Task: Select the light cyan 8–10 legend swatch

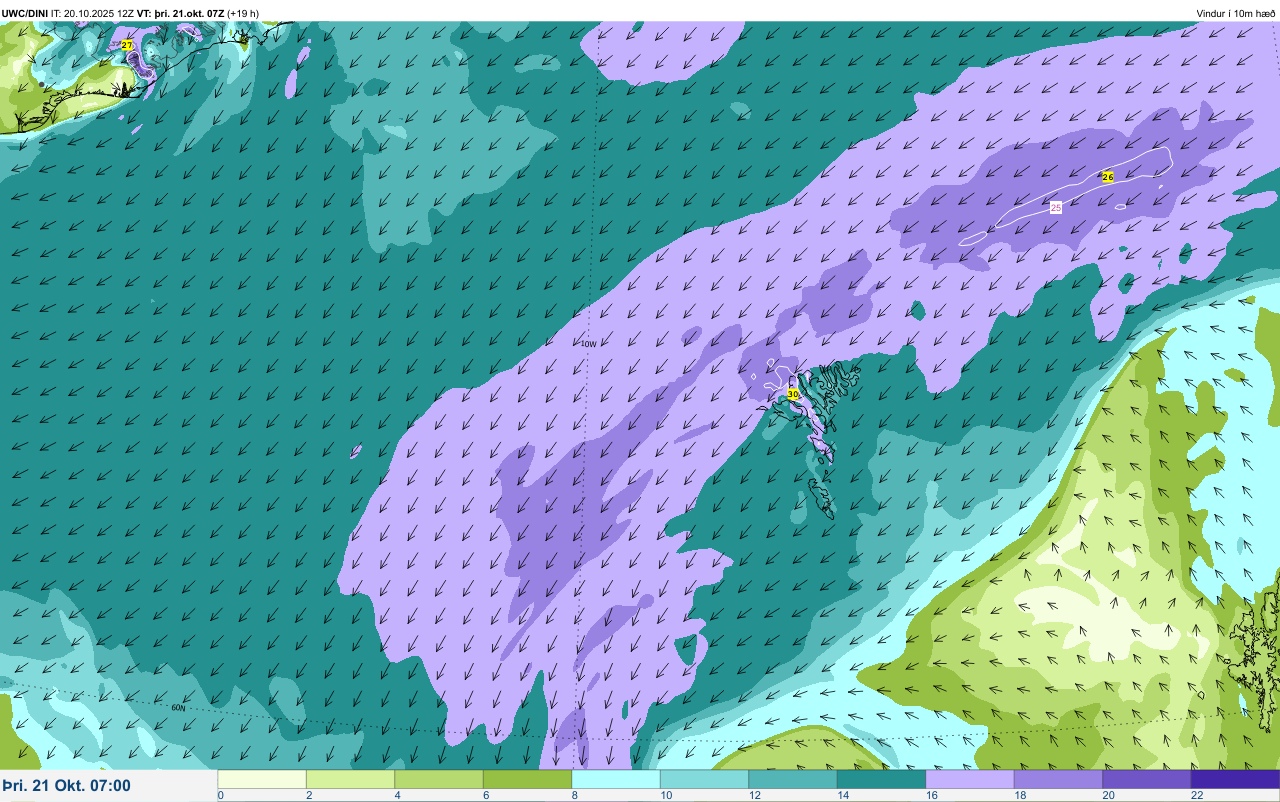Action: click(x=616, y=779)
